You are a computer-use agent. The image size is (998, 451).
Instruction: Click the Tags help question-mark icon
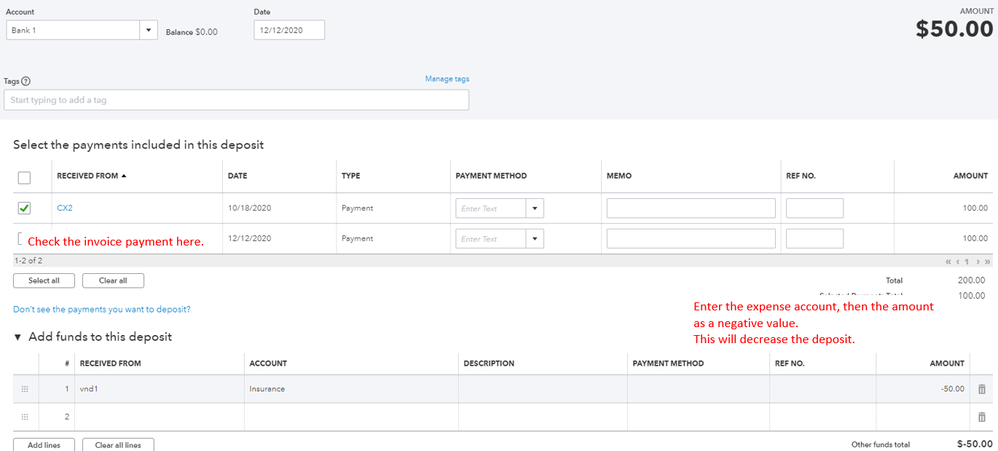point(26,81)
